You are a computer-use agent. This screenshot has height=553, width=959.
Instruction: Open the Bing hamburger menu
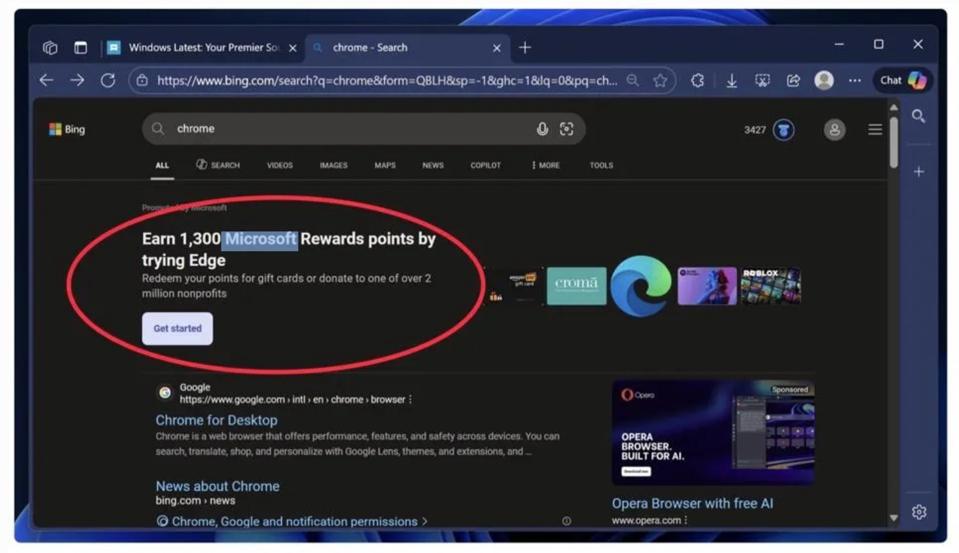[875, 130]
